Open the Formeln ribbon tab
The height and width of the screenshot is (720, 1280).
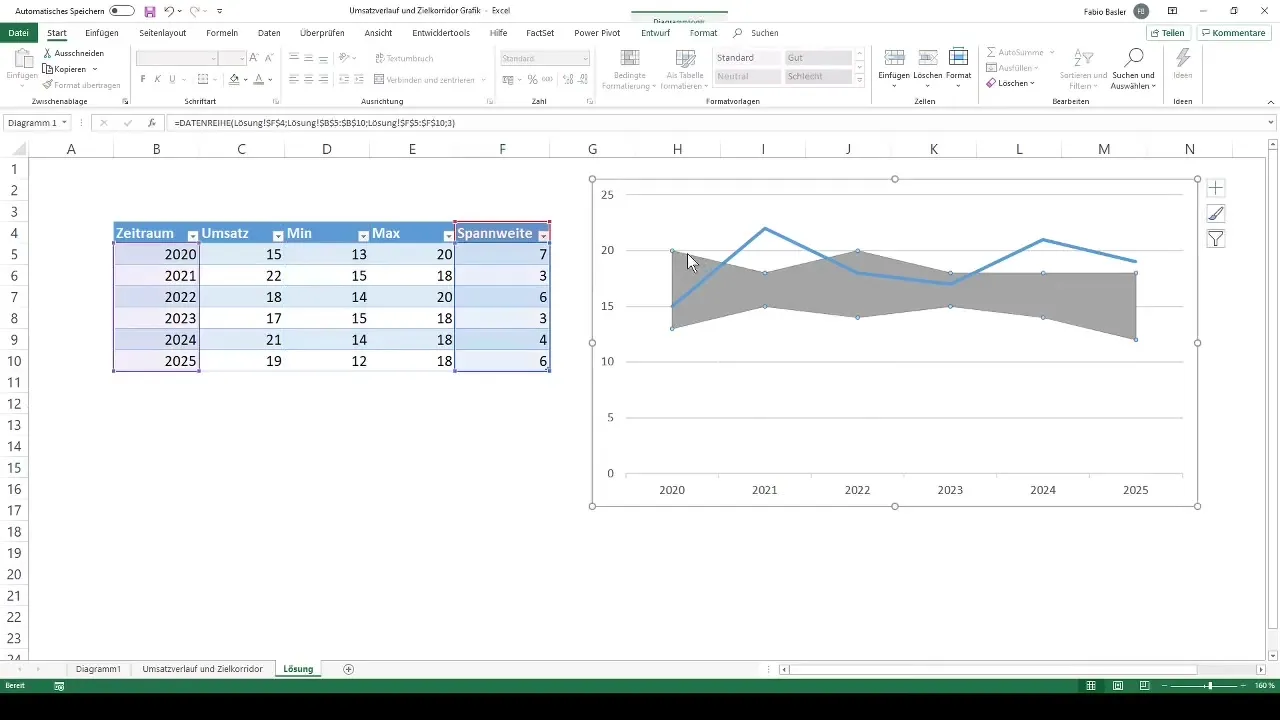[222, 33]
